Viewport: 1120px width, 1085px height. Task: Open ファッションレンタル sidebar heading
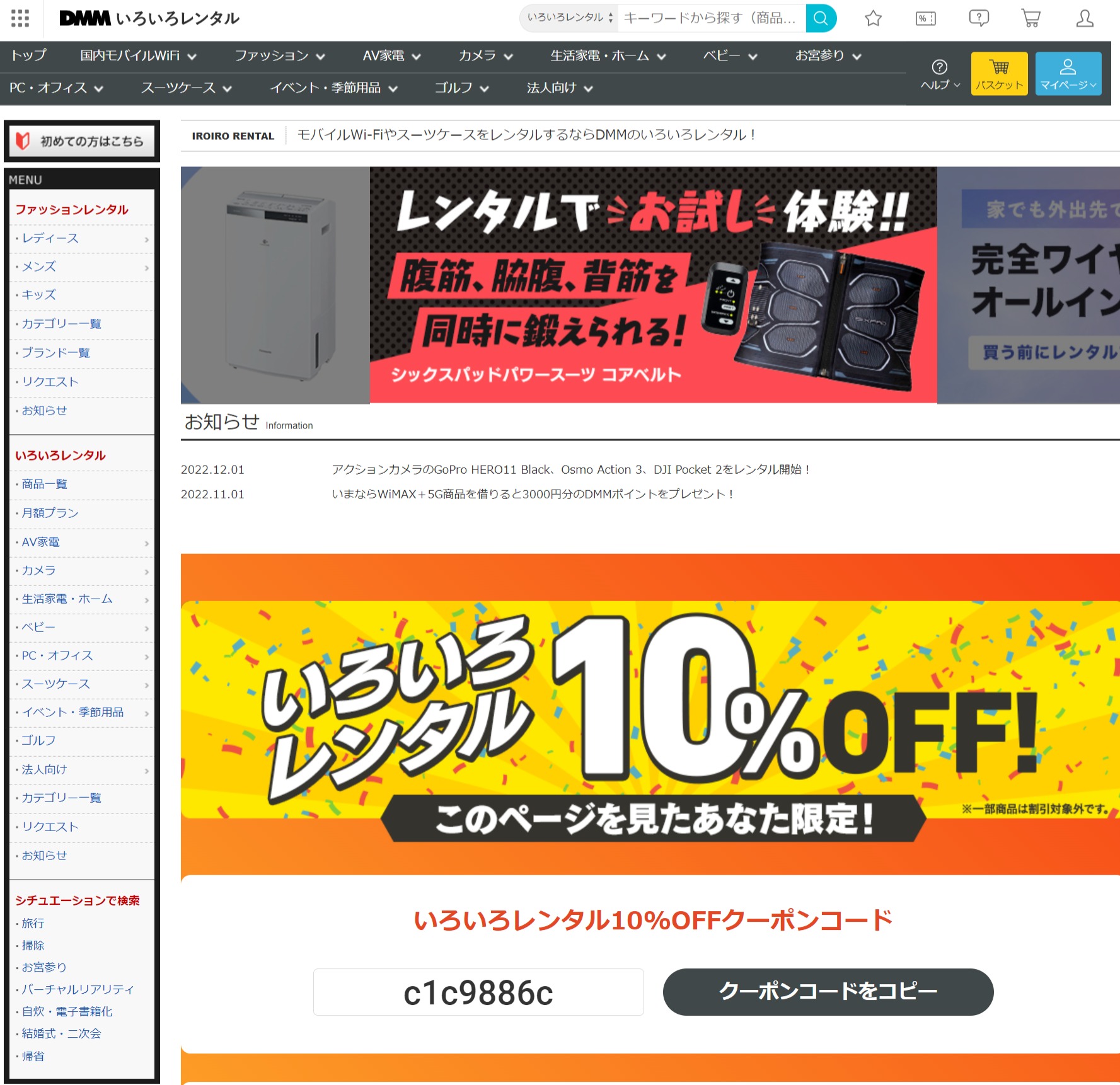[72, 210]
